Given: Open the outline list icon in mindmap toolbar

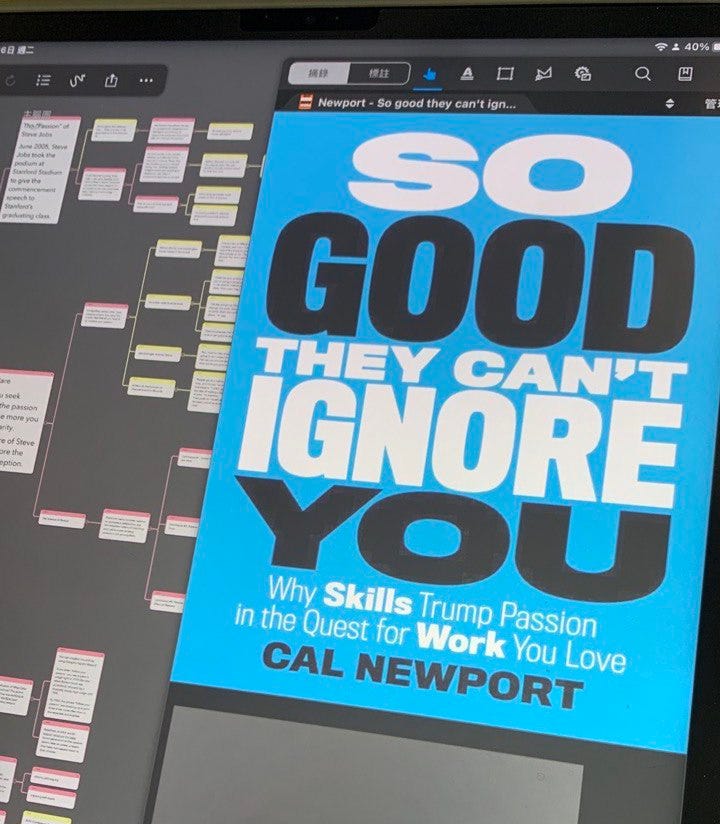Looking at the screenshot, I should tap(43, 80).
